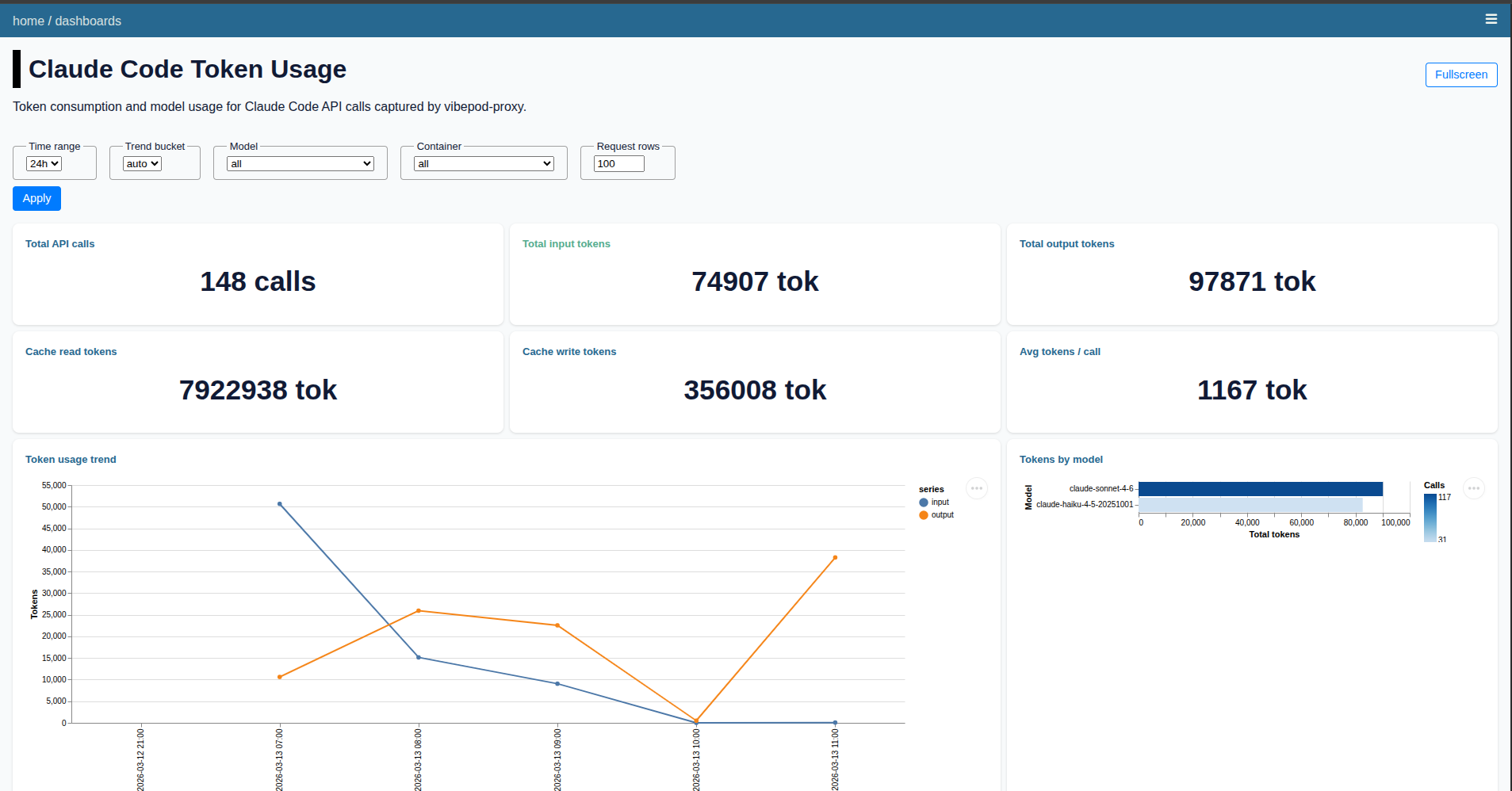
Task: Click the Tokens by model panel title
Action: pos(1062,459)
